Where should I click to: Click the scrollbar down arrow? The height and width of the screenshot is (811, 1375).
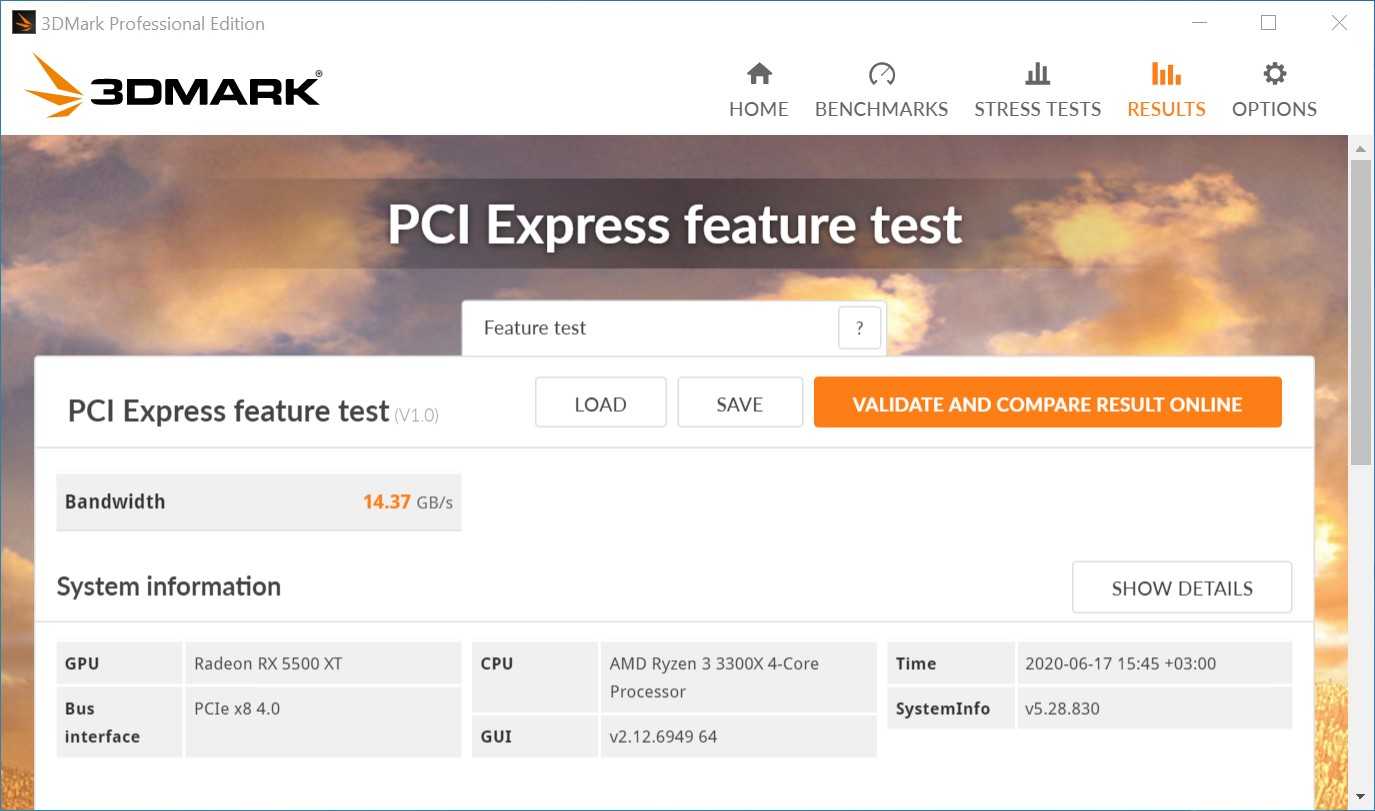1360,797
